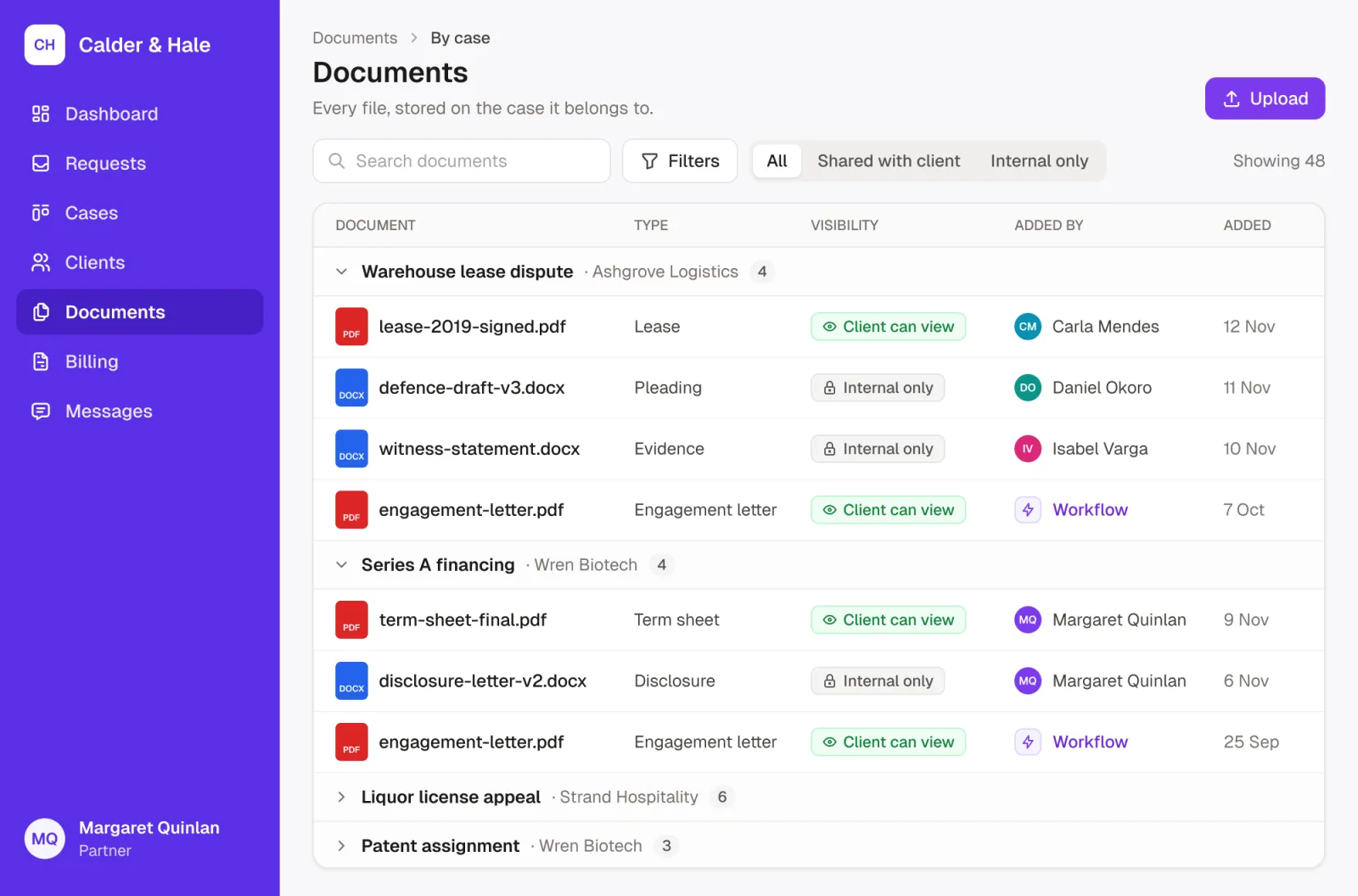1358x896 pixels.
Task: Open Documents in the sidebar
Action: 139,312
